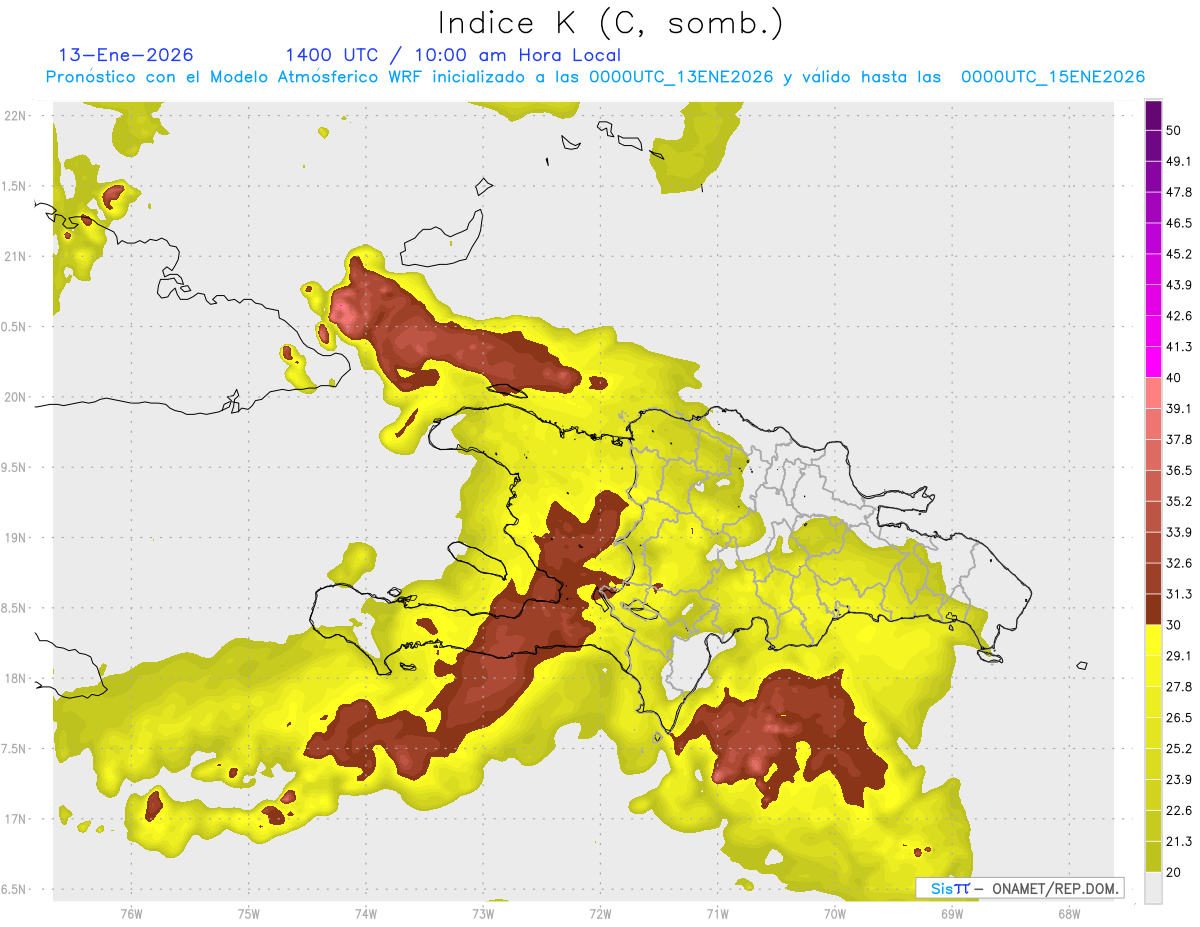Click the legend value "49.1"
Image resolution: width=1200 pixels, height=927 pixels.
point(1179,161)
